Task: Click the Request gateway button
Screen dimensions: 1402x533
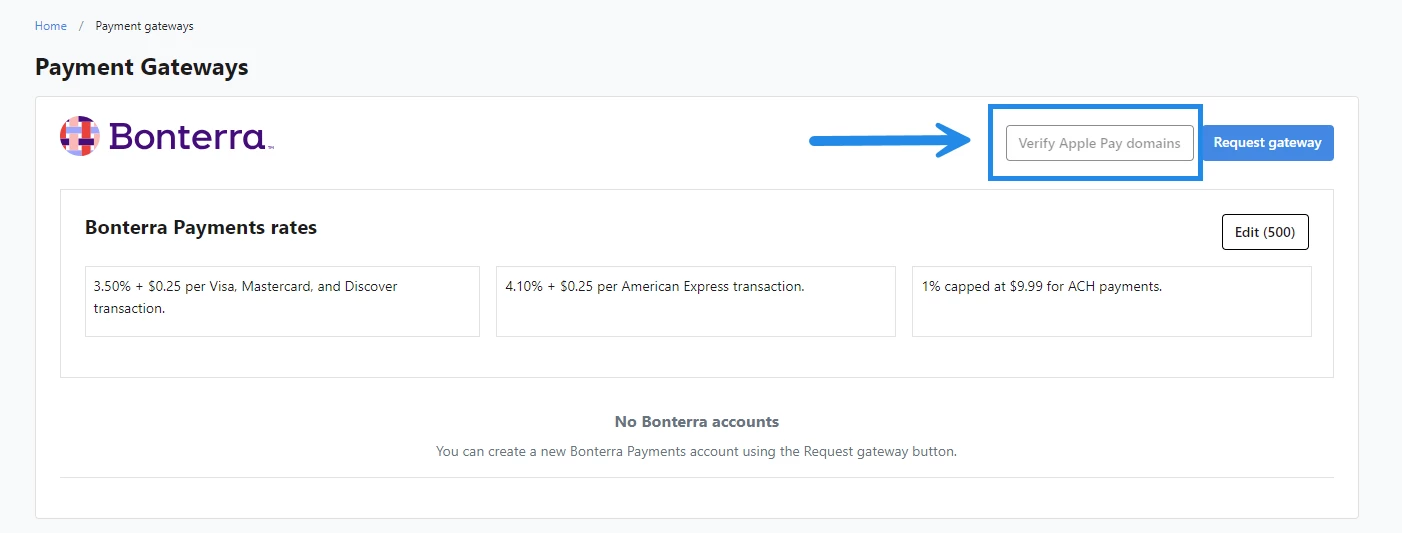Action: click(x=1267, y=143)
